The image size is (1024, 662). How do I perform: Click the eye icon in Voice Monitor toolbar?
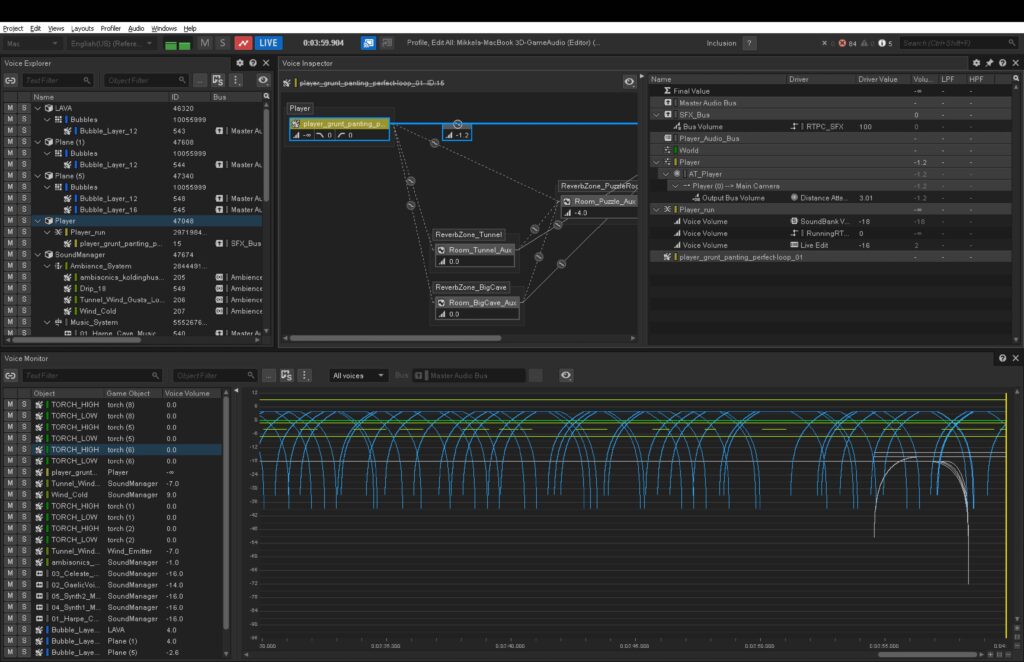coord(566,375)
